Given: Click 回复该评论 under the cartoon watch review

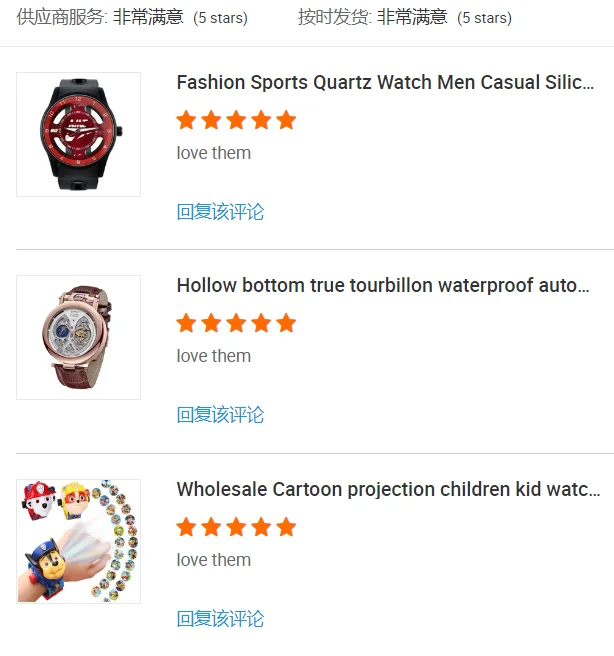Looking at the screenshot, I should click(x=220, y=618).
